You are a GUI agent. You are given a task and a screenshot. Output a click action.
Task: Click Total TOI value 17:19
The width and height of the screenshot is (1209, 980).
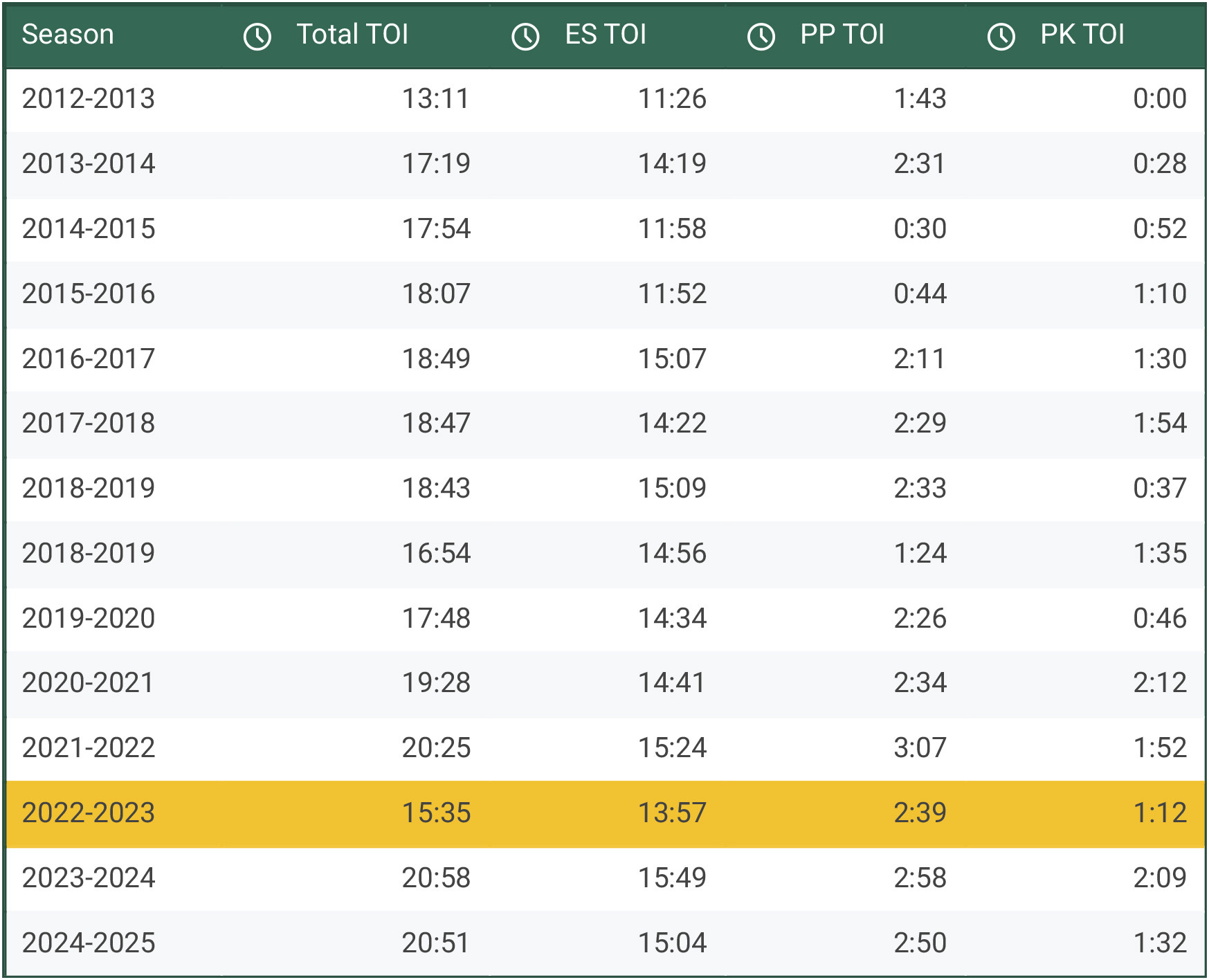coord(436,164)
